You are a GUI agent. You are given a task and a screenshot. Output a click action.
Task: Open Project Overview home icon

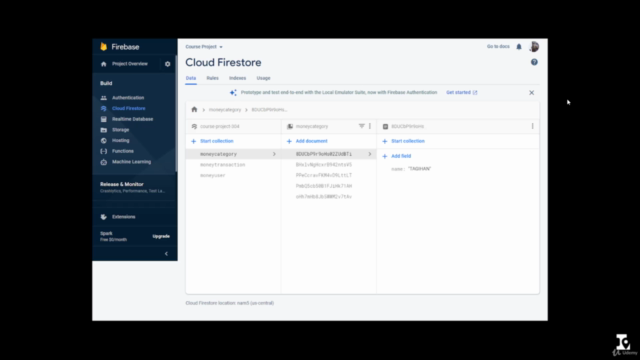click(104, 64)
